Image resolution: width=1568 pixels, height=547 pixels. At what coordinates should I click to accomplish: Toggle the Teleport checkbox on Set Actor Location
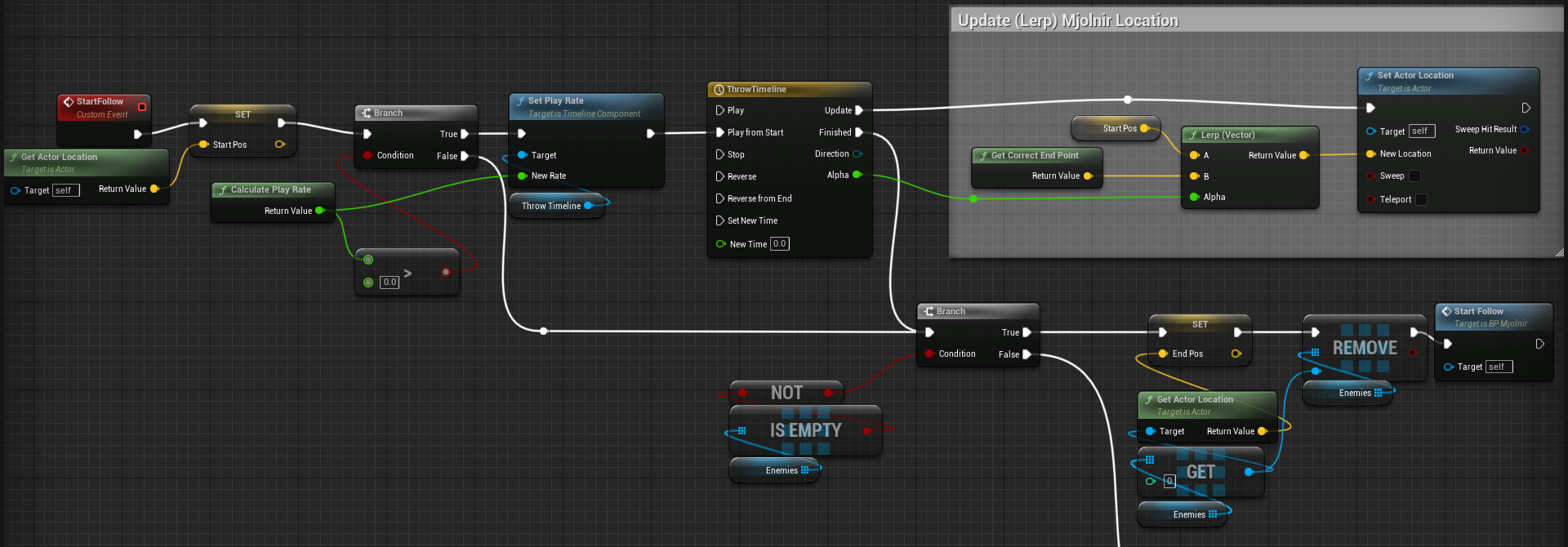point(1421,199)
